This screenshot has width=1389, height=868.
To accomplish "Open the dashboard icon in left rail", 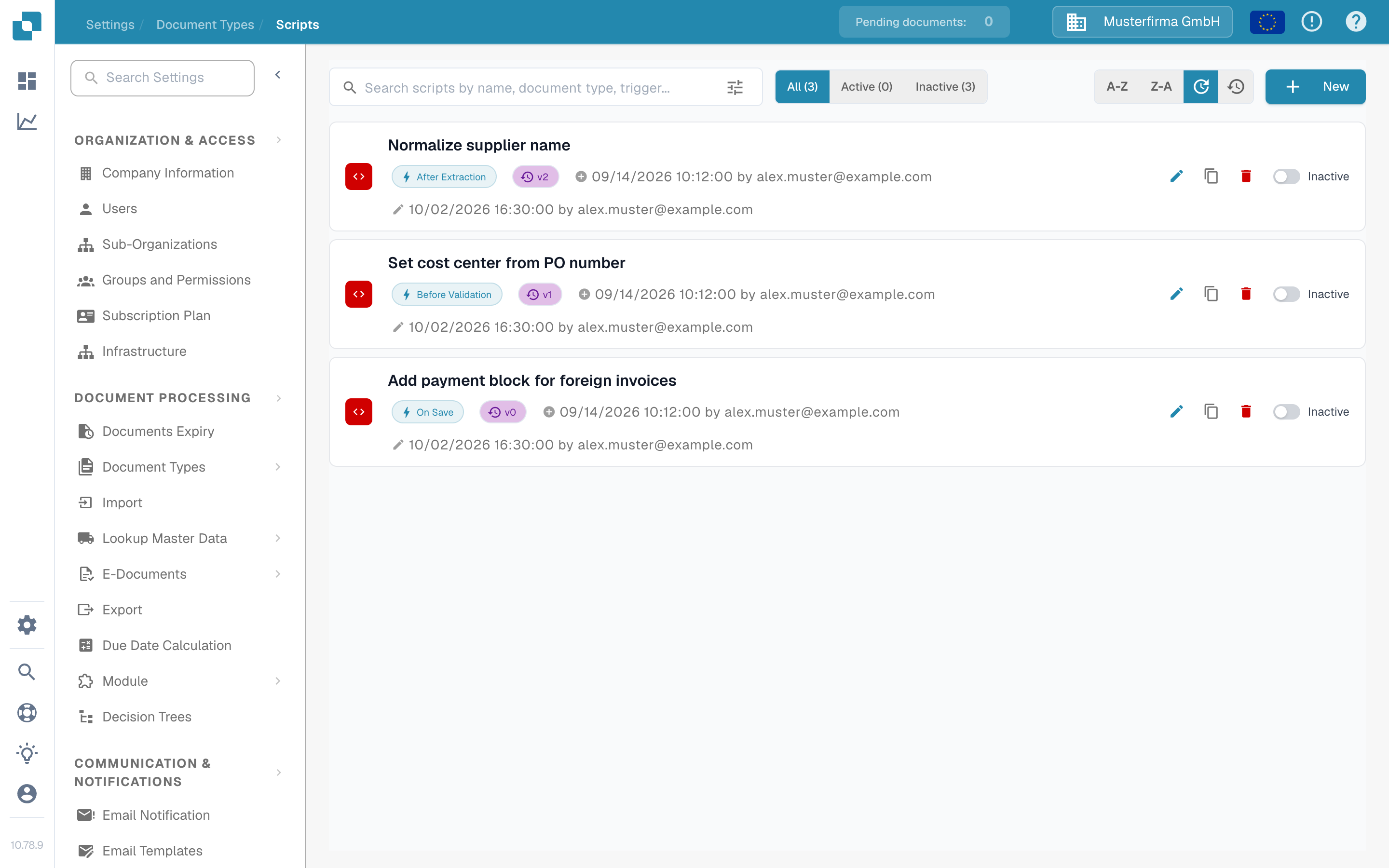I will click(x=27, y=81).
